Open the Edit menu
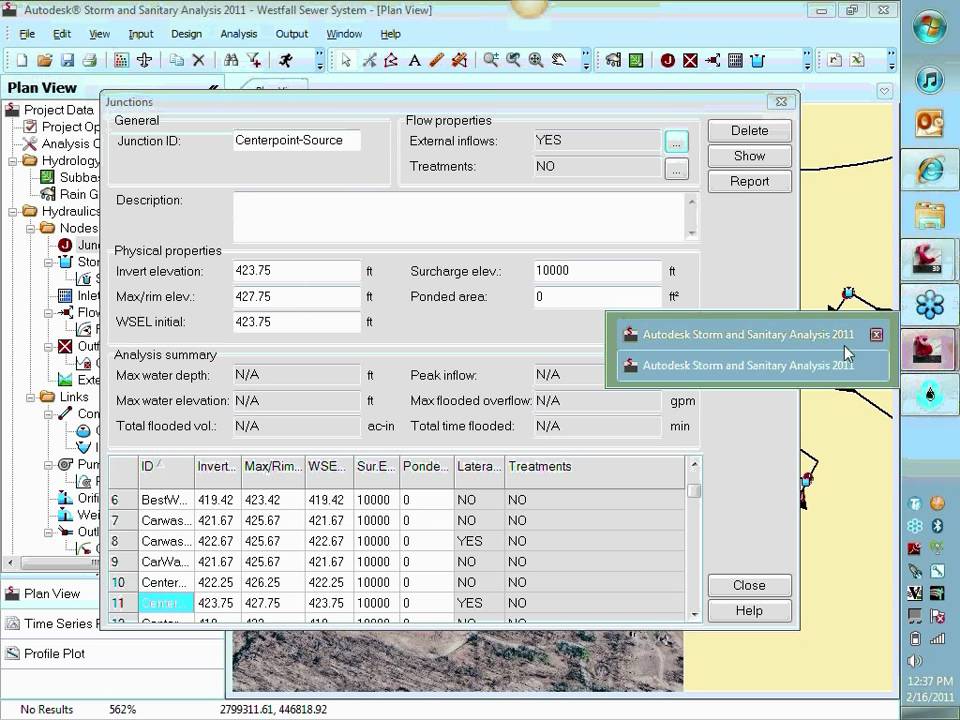This screenshot has width=960, height=720. tap(62, 34)
